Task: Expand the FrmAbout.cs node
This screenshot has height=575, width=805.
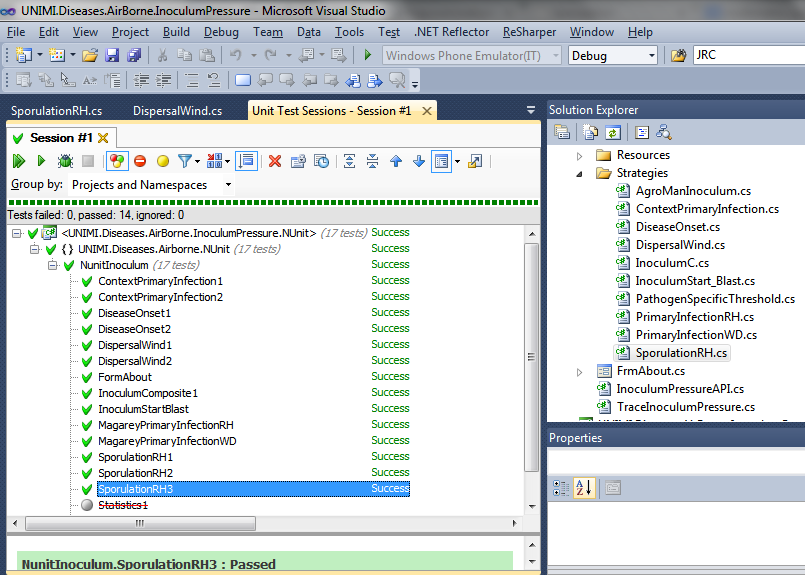Action: pyautogui.click(x=580, y=372)
